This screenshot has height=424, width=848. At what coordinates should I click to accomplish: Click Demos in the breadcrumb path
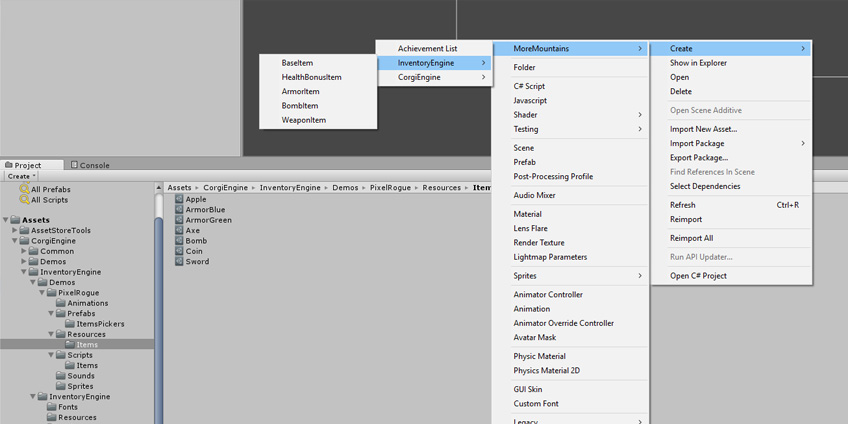(345, 188)
